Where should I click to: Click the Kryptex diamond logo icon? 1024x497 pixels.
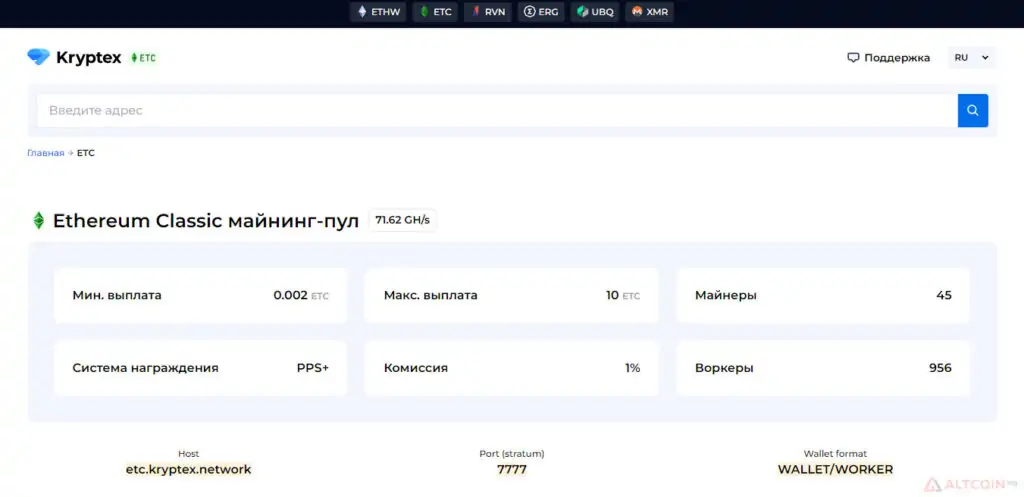[x=39, y=57]
